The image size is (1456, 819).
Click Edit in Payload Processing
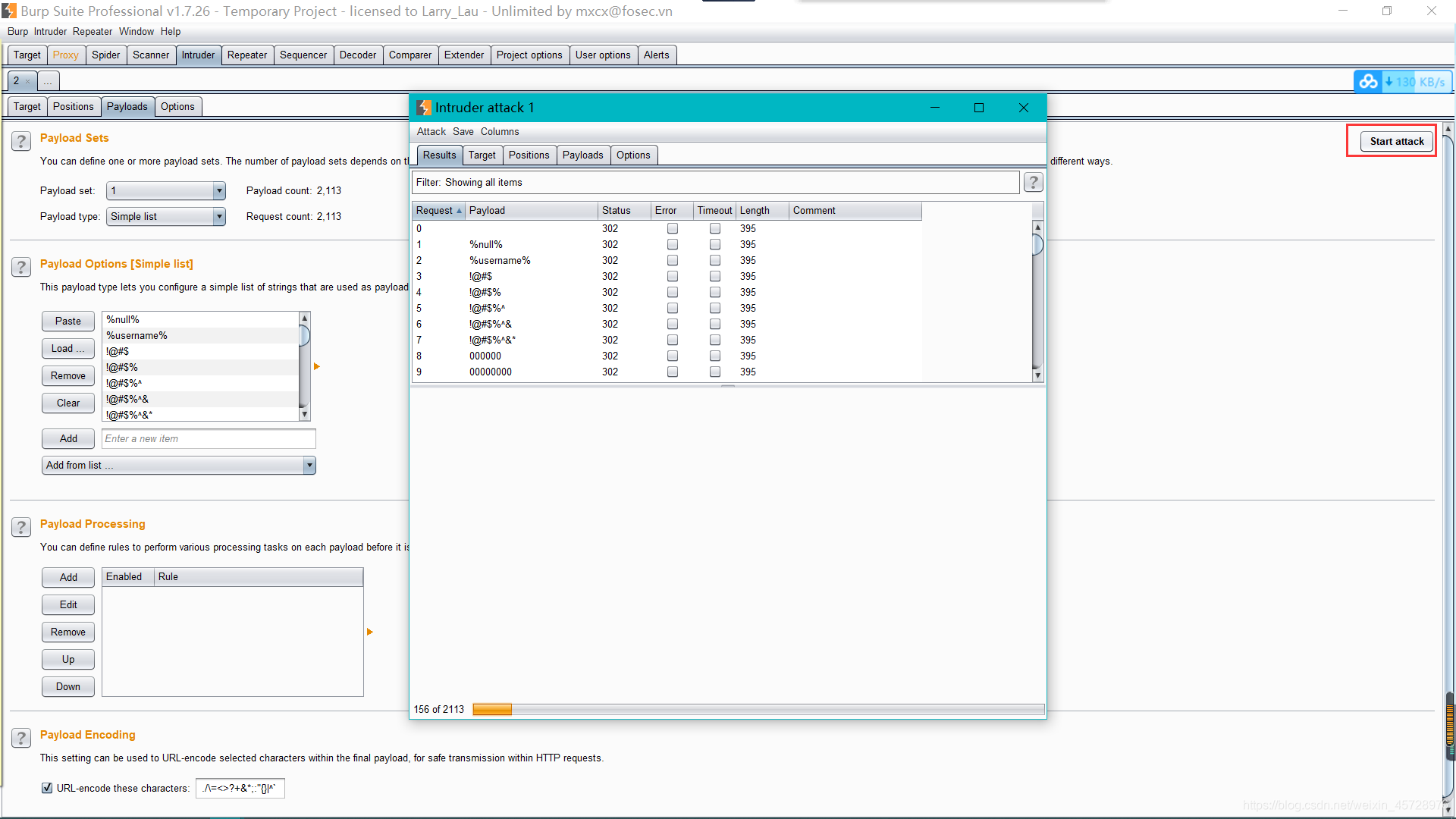click(x=68, y=604)
